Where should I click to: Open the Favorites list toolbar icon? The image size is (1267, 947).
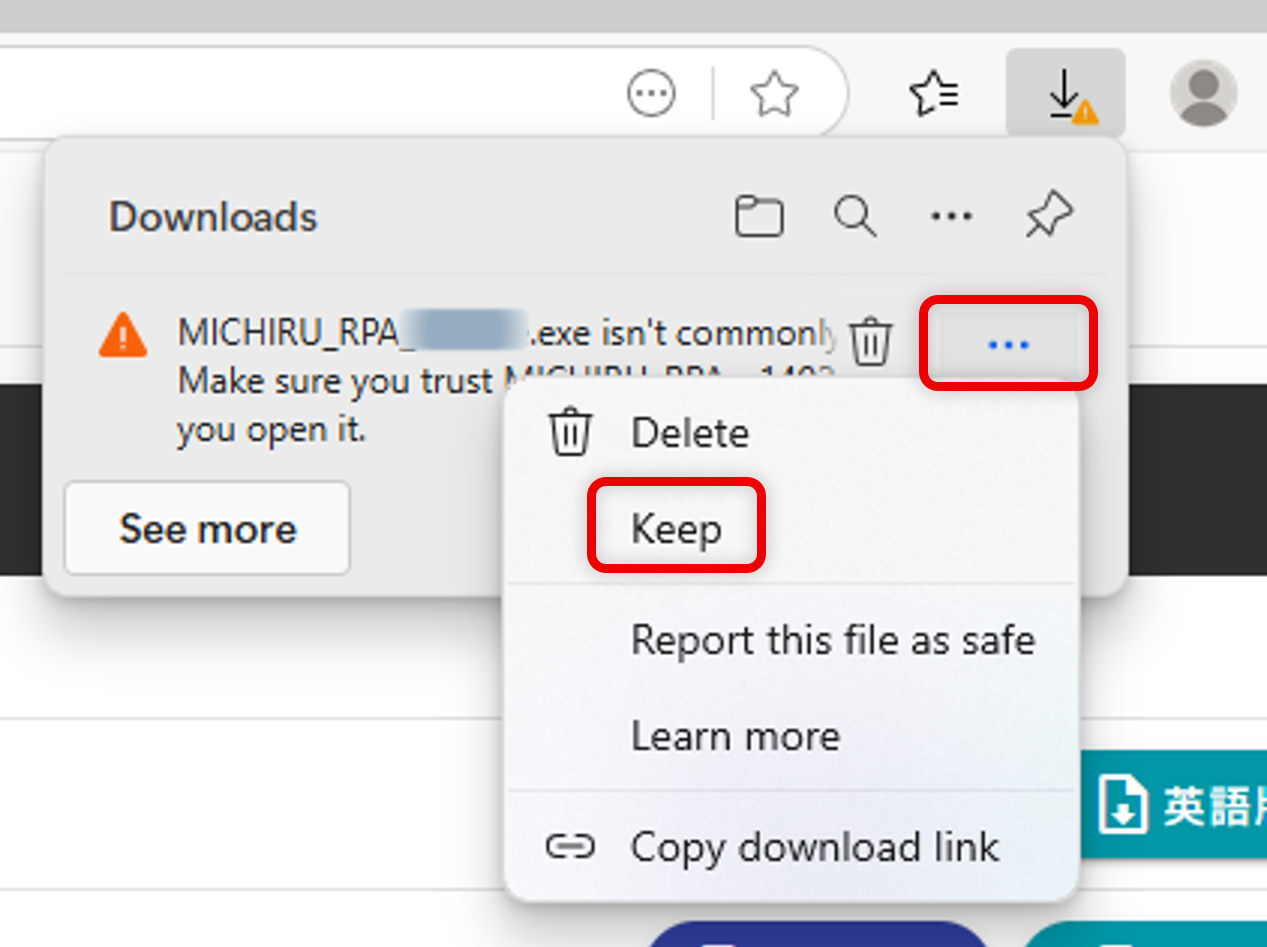pos(934,94)
